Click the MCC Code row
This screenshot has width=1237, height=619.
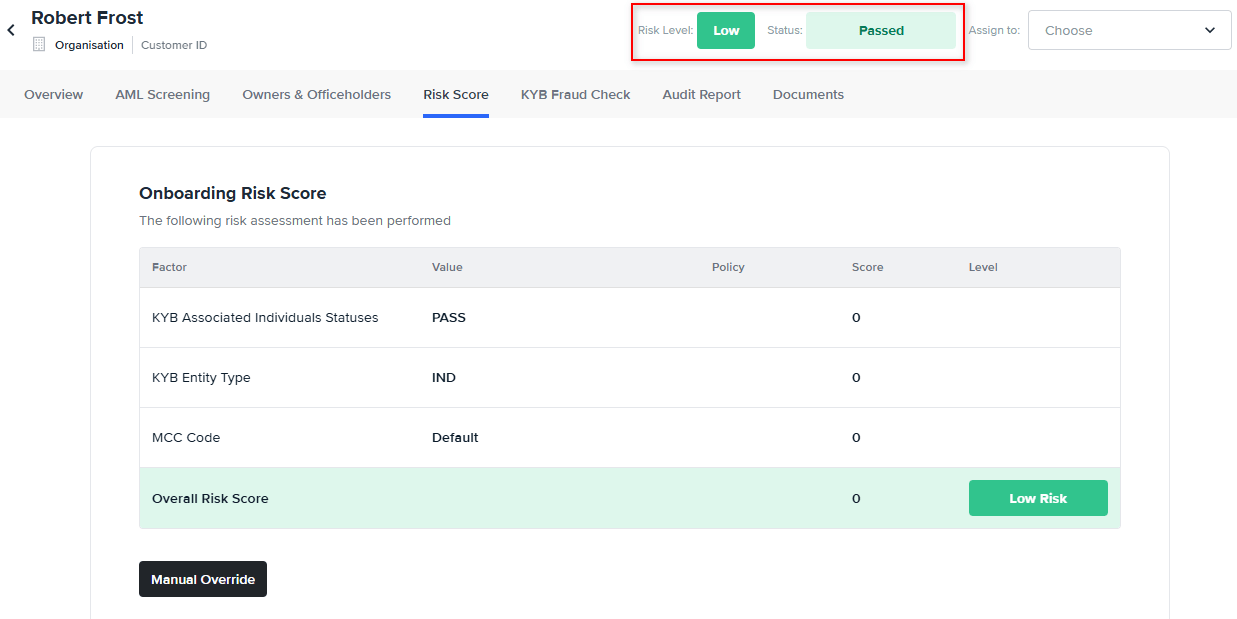point(186,438)
